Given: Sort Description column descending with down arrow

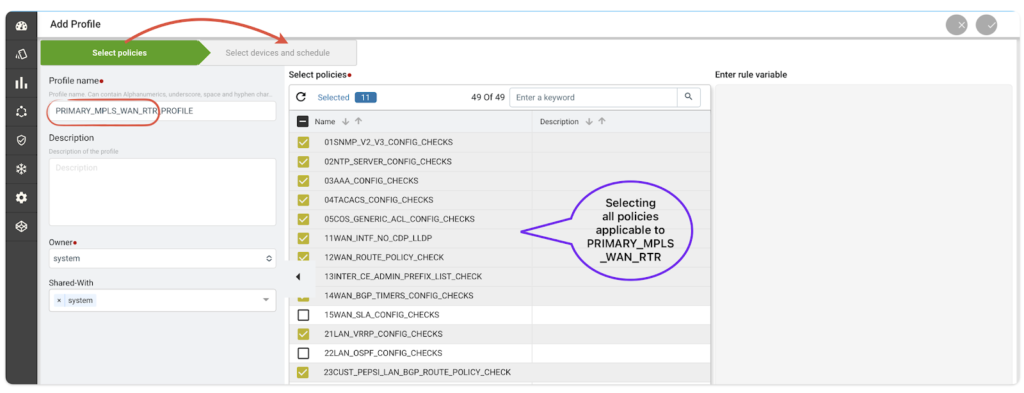Looking at the screenshot, I should point(589,121).
